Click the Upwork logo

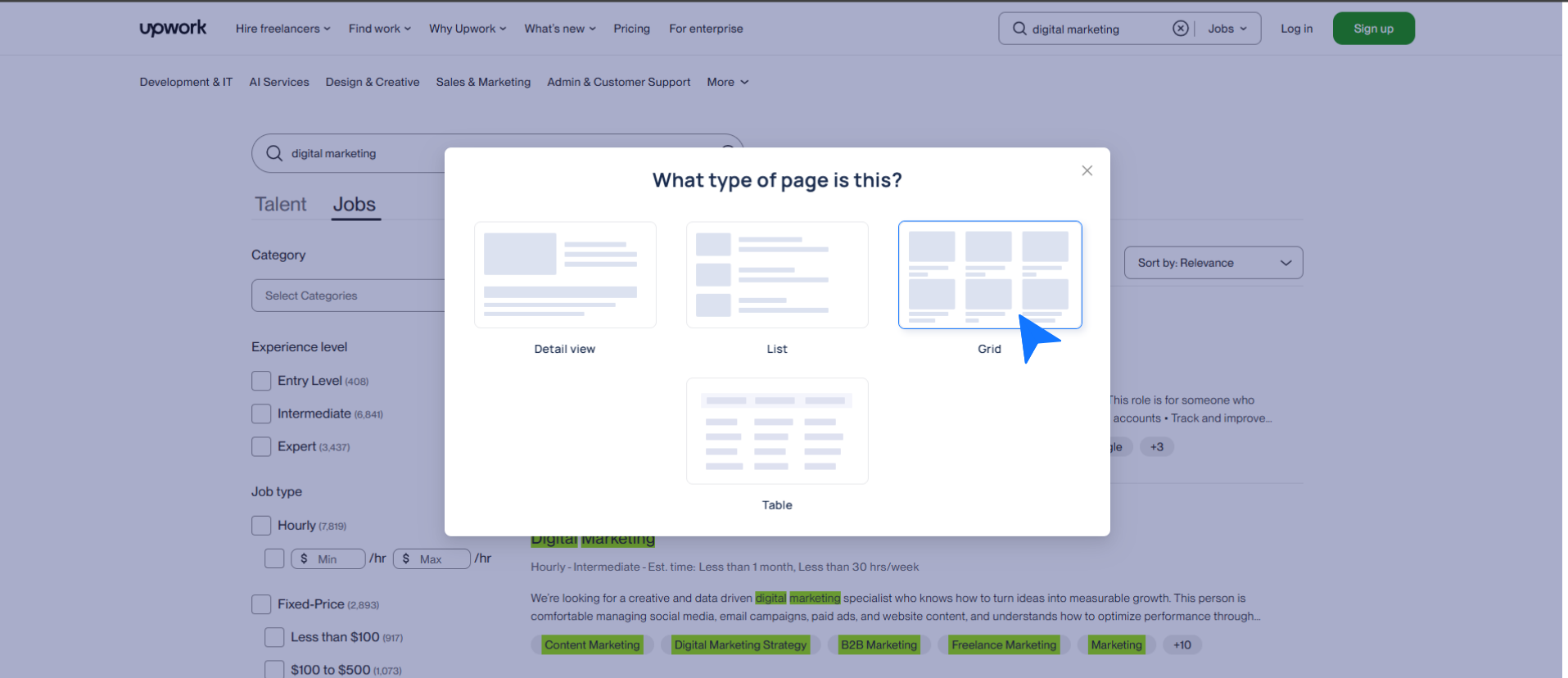[x=173, y=28]
